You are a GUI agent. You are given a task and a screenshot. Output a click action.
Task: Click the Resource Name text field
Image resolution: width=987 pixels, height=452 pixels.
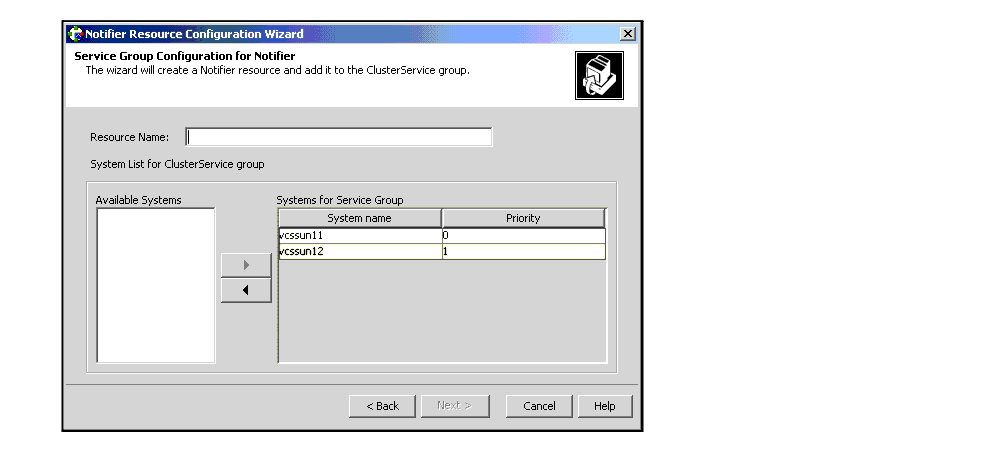click(339, 137)
